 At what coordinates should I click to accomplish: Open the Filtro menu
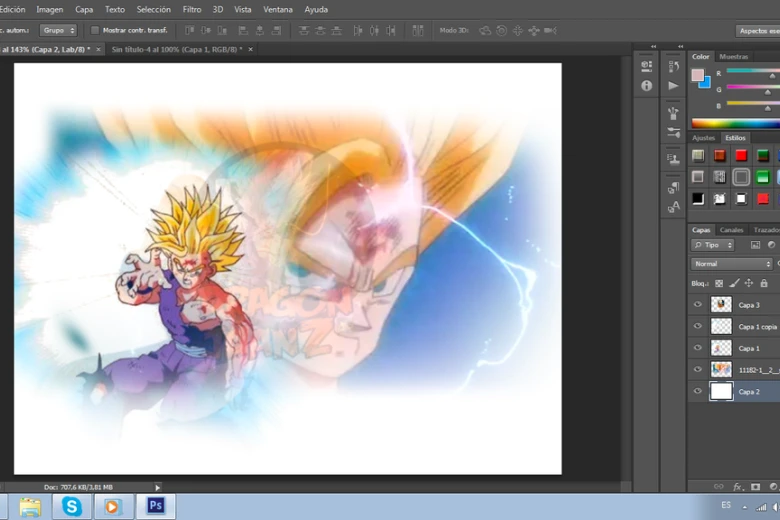192,9
